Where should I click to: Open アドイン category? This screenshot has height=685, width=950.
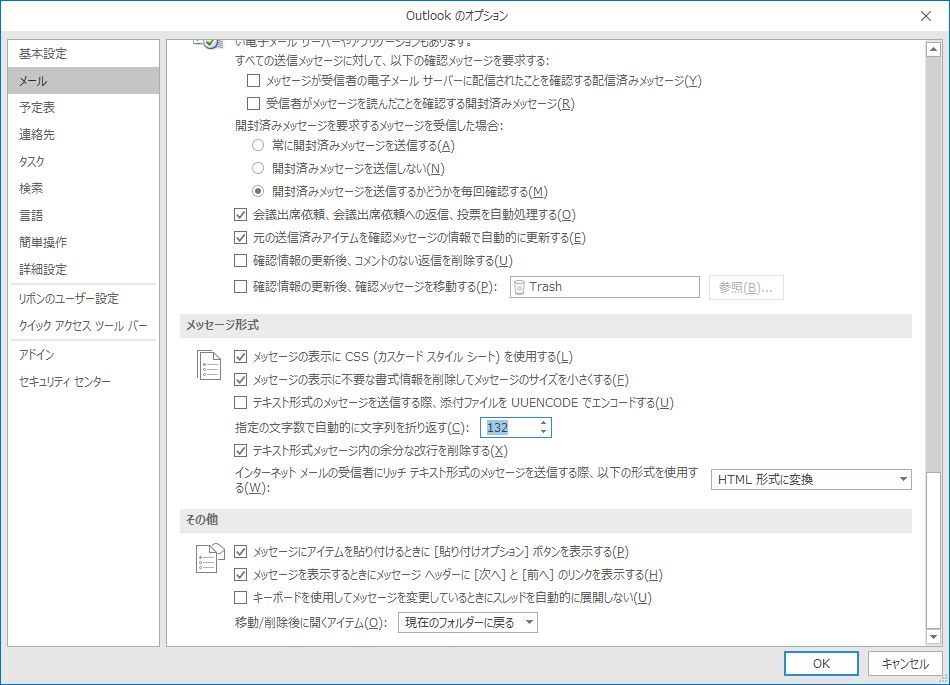pos(84,355)
